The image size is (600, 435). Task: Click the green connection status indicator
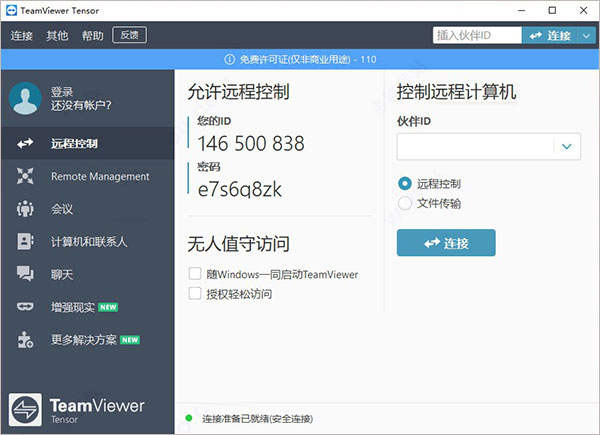(x=189, y=418)
